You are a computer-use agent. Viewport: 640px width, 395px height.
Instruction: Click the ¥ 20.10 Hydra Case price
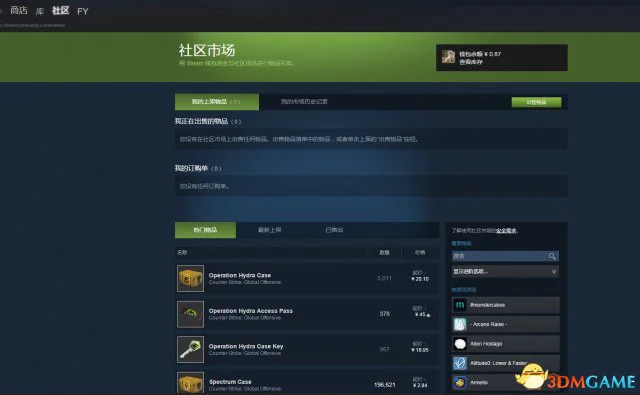[x=420, y=279]
